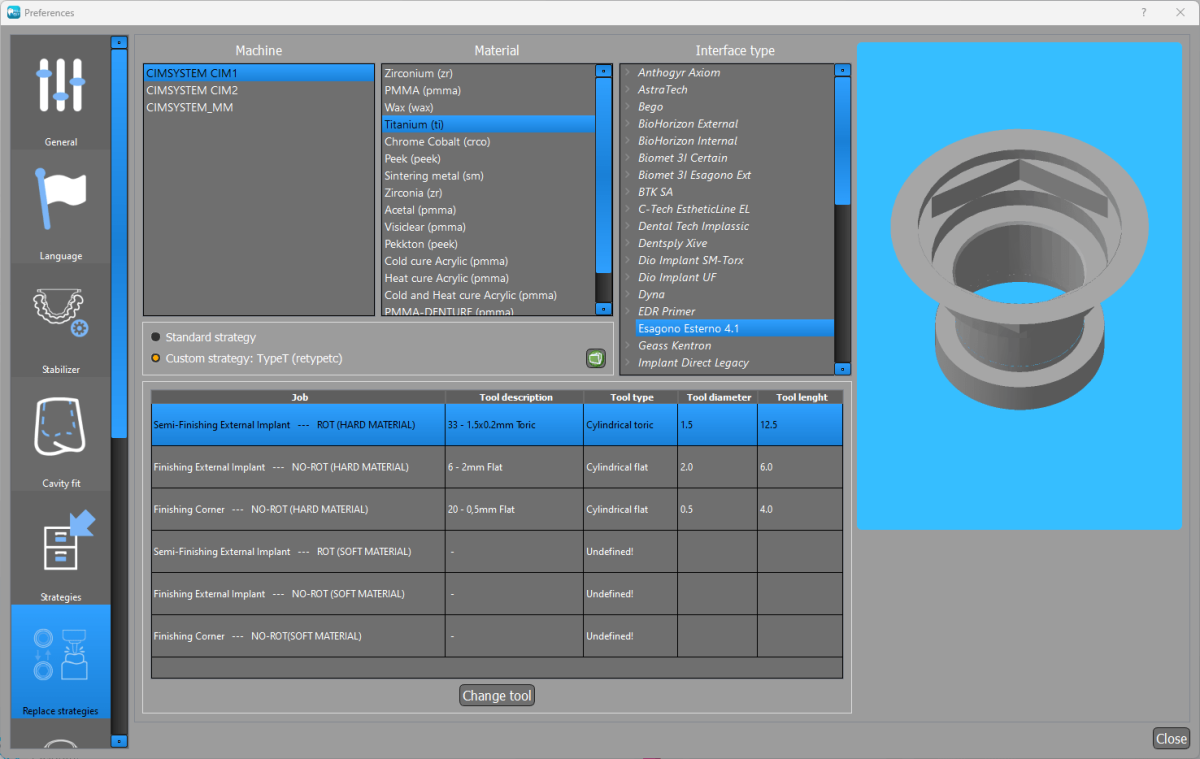The height and width of the screenshot is (759, 1200).
Task: Select Semi-Finishing External Implant ROT (SOFT MATERIAL) row
Action: [497, 551]
